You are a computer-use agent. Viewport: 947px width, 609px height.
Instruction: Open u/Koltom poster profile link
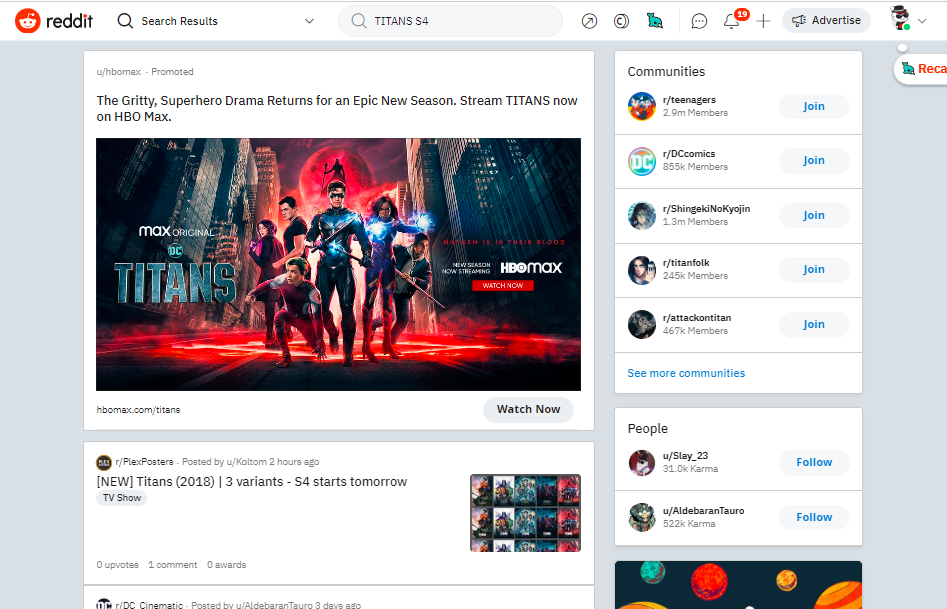[246, 462]
